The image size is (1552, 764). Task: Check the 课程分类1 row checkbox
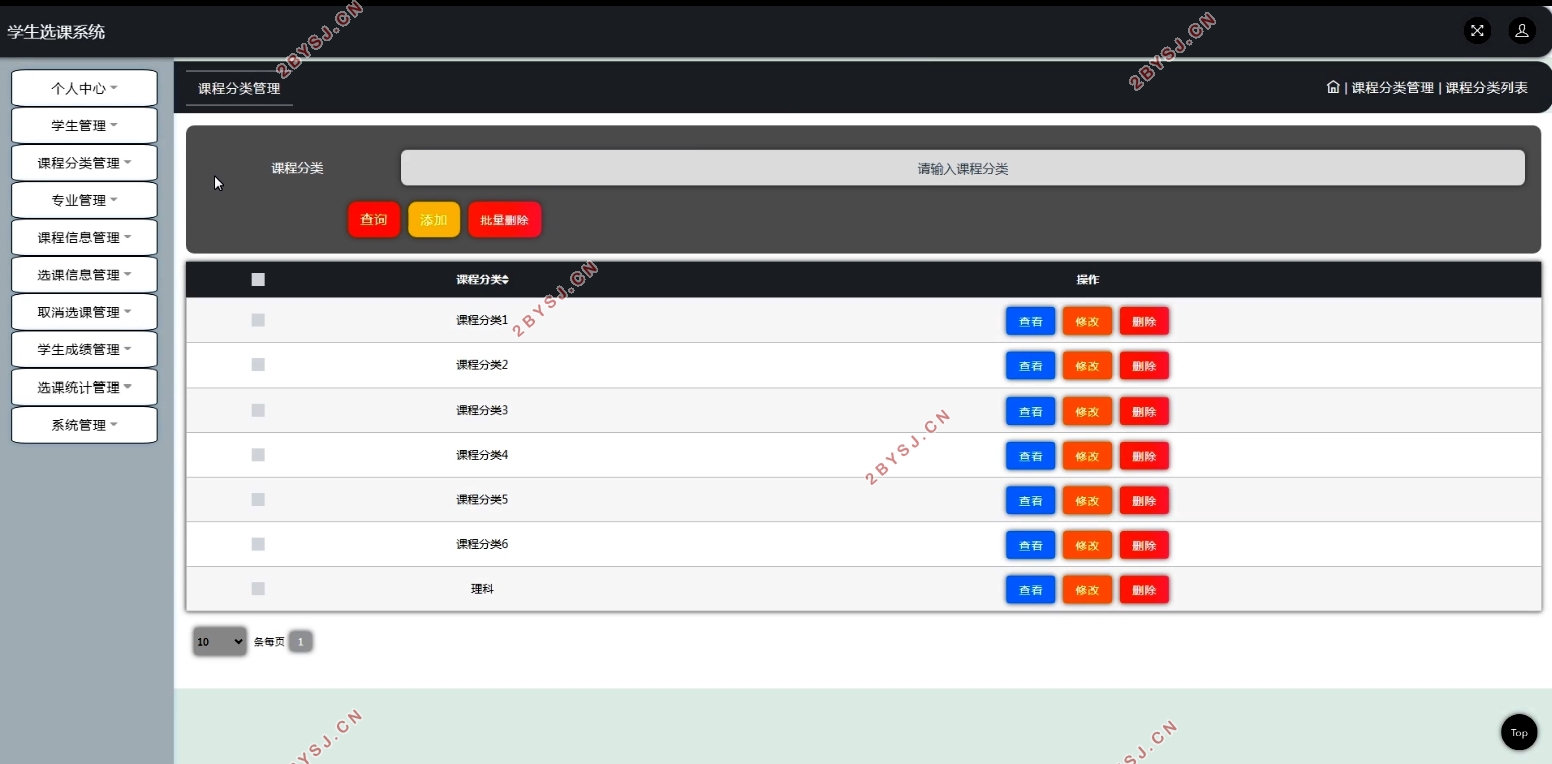click(x=258, y=320)
